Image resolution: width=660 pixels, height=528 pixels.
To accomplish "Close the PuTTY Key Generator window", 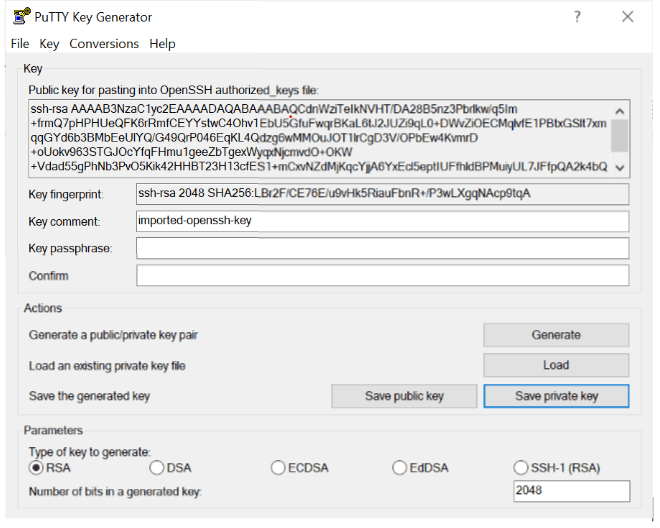I will pos(628,17).
